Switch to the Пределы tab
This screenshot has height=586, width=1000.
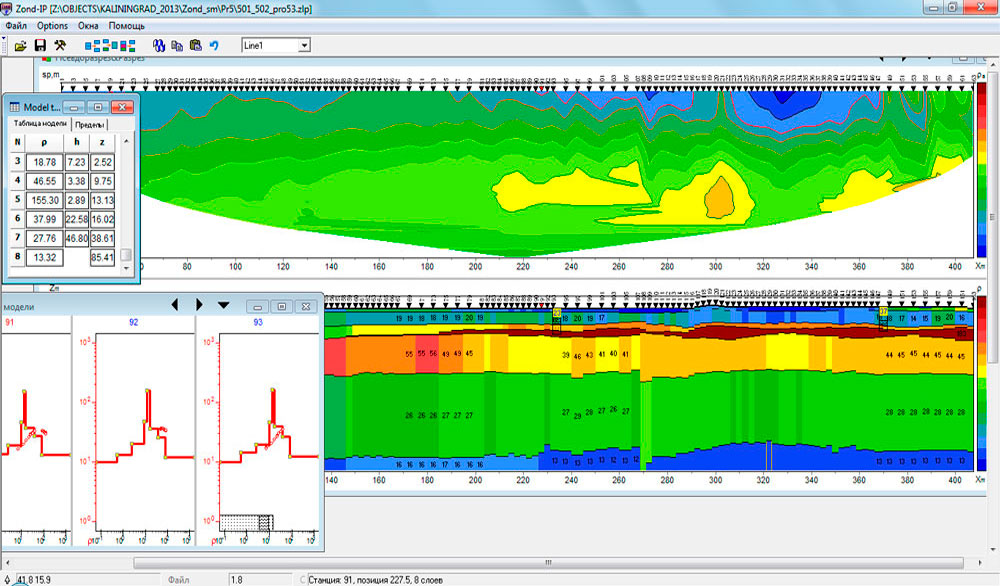[x=90, y=123]
